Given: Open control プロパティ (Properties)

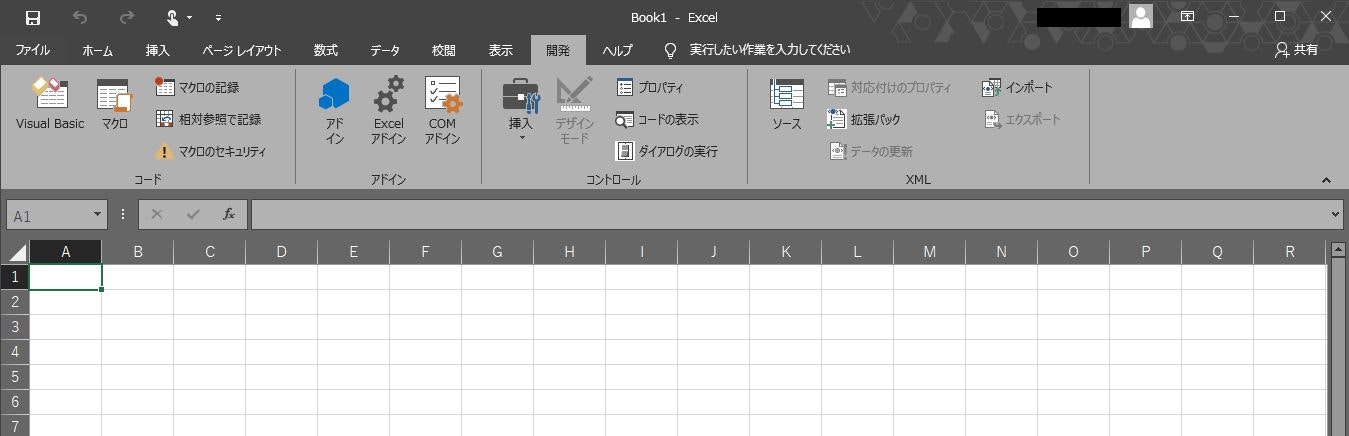Looking at the screenshot, I should 650,87.
